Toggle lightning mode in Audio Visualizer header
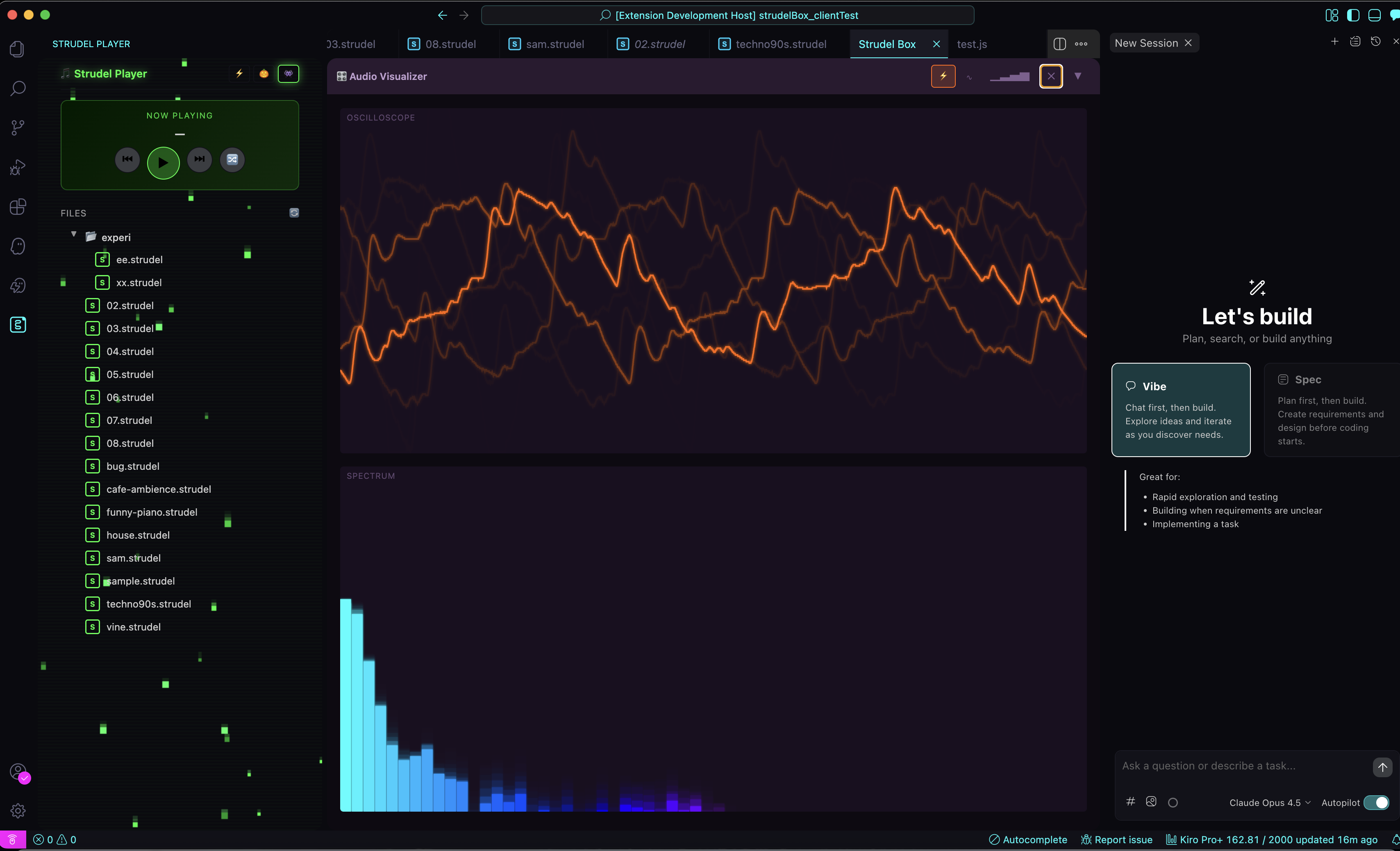The width and height of the screenshot is (1400, 851). (943, 77)
